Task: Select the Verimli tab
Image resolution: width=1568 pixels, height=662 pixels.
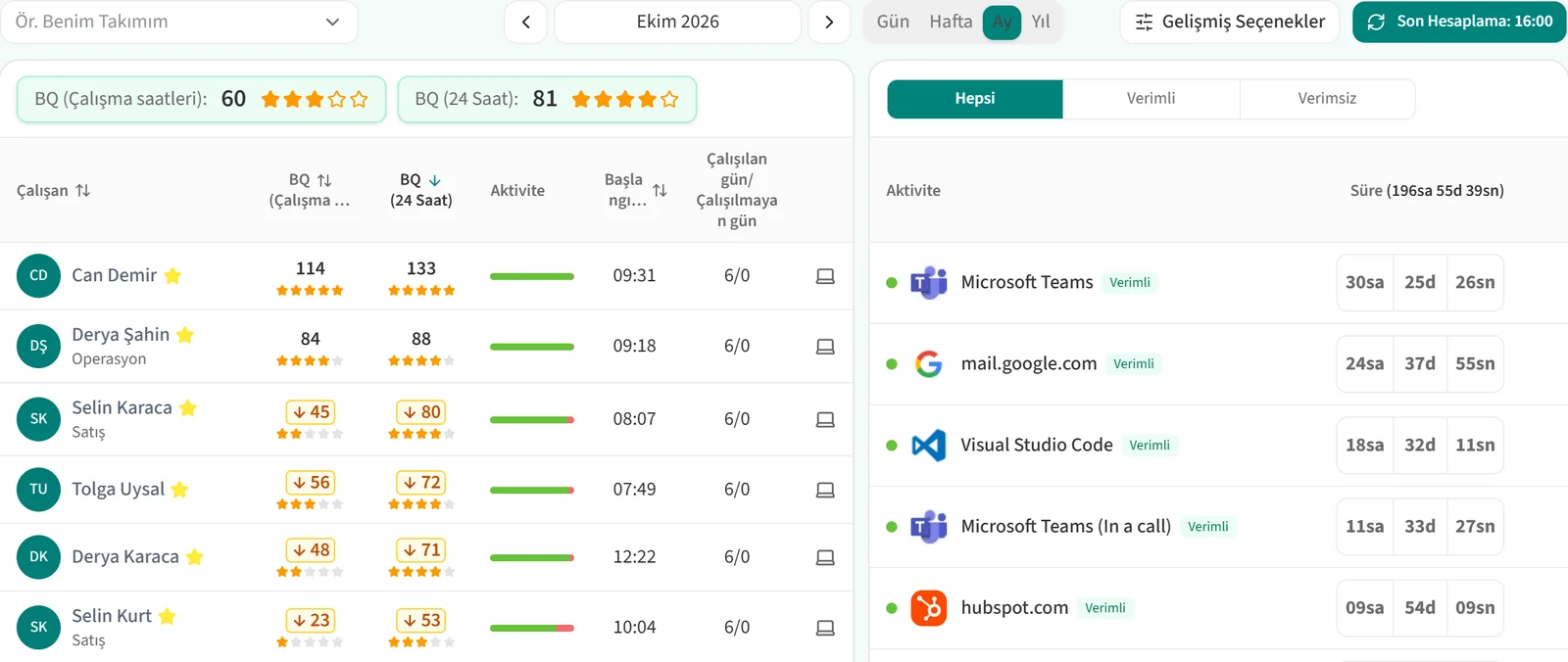Action: coord(1151,99)
